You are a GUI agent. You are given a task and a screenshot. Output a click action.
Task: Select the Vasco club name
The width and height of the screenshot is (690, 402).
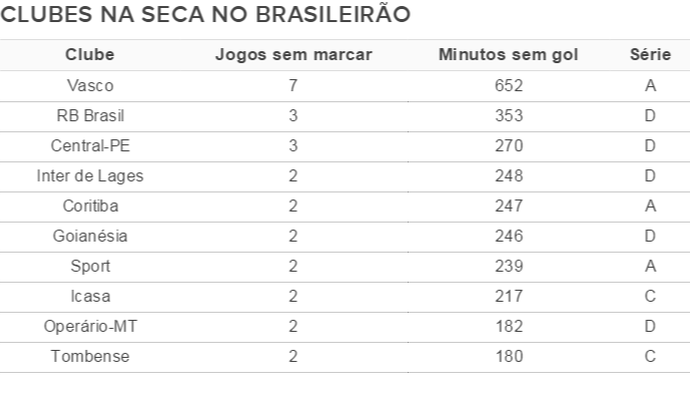click(x=90, y=86)
